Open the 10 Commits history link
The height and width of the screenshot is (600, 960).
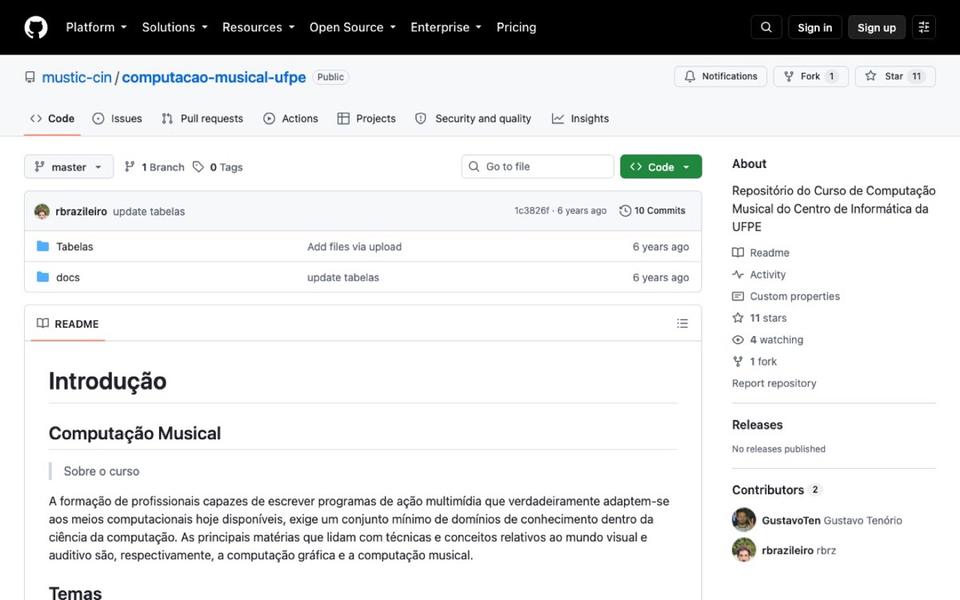tap(652, 211)
